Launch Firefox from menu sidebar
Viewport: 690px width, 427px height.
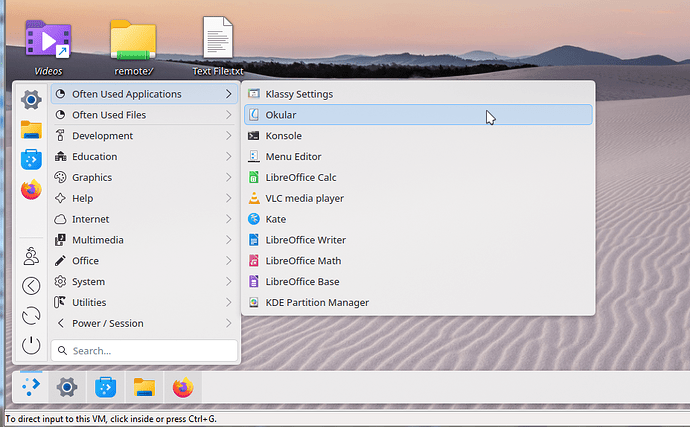31,189
